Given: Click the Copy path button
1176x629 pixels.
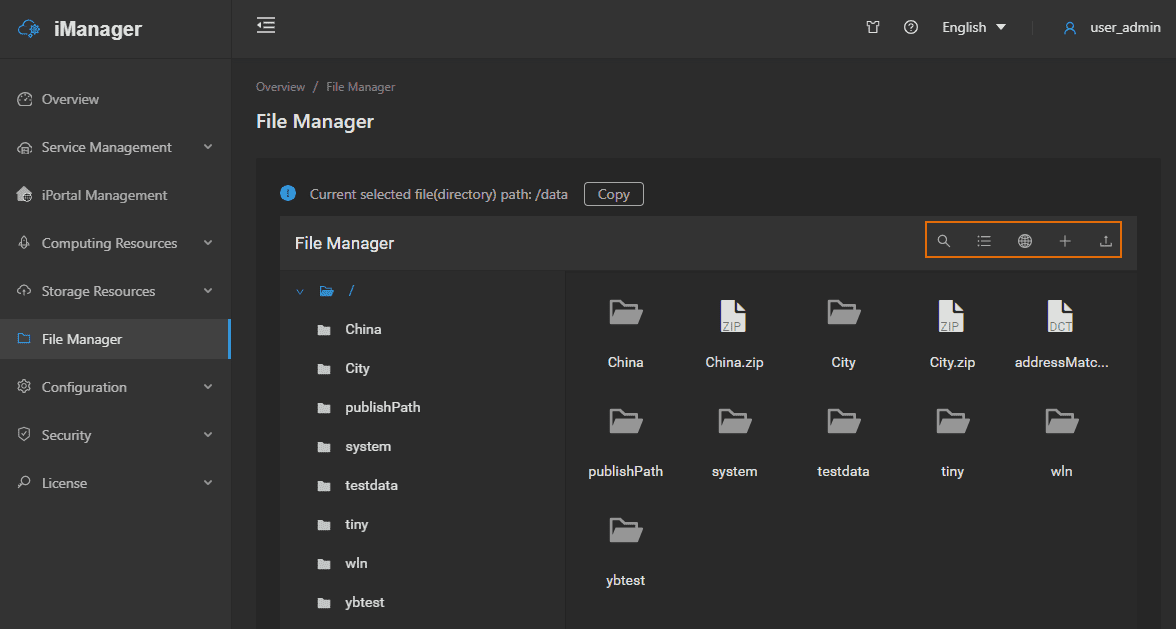Looking at the screenshot, I should coord(613,194).
